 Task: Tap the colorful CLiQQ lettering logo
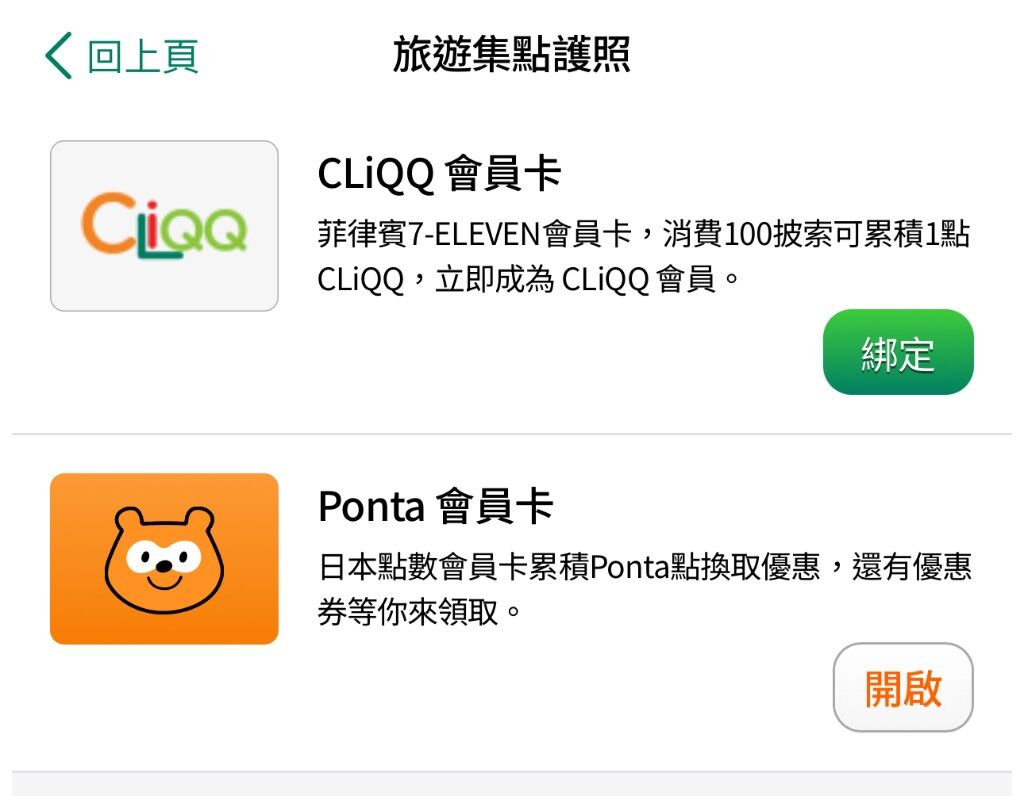(x=164, y=225)
